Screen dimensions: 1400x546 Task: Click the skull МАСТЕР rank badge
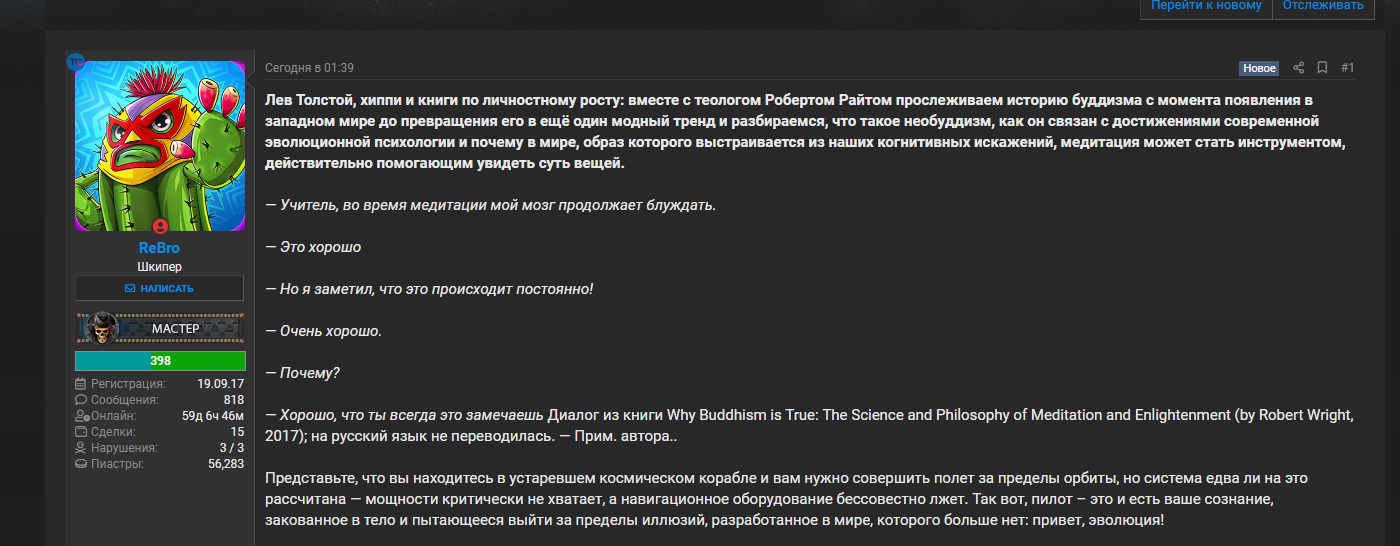tap(160, 328)
